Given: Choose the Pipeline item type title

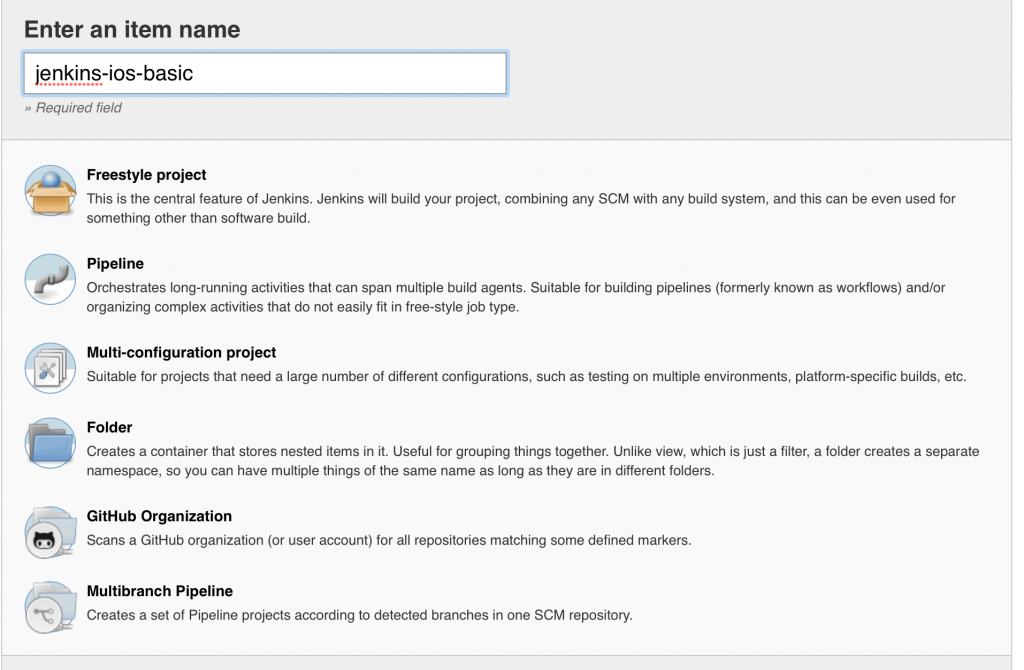Looking at the screenshot, I should (115, 264).
